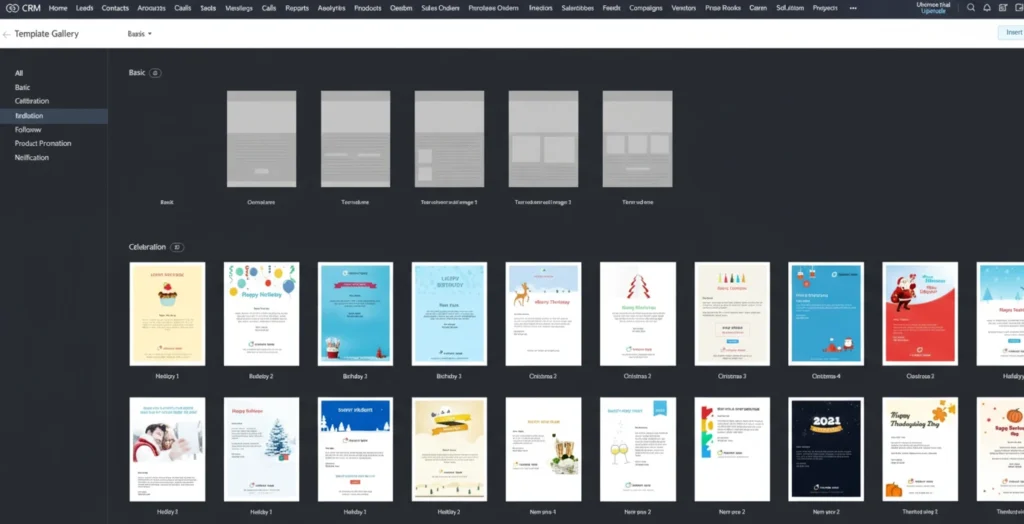Select sidebar category above Product Promotion
This screenshot has width=1024, height=524.
pyautogui.click(x=28, y=129)
